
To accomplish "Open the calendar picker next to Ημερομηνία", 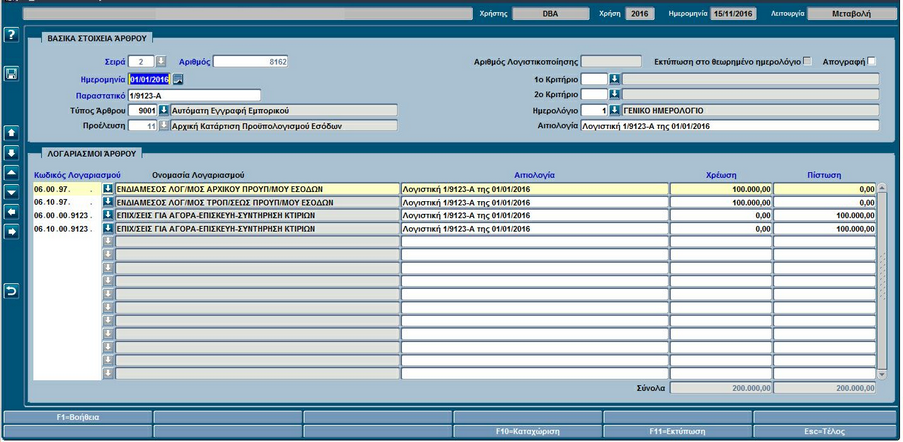I will pyautogui.click(x=178, y=79).
